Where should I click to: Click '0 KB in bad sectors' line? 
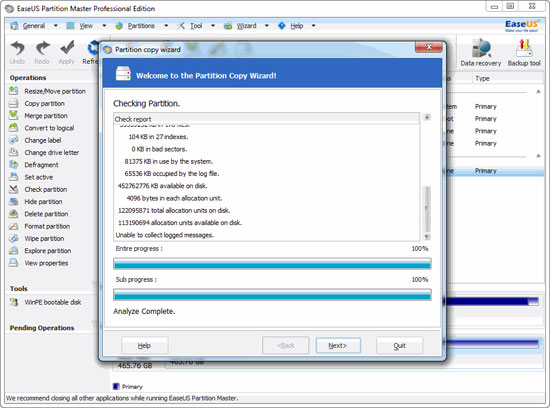point(159,149)
